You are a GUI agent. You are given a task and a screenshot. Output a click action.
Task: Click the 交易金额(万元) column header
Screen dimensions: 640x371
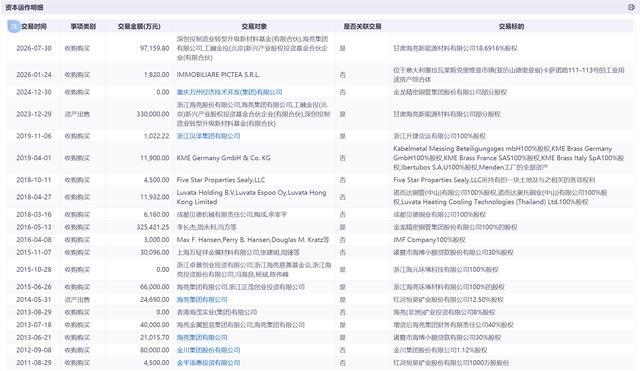[x=139, y=27]
